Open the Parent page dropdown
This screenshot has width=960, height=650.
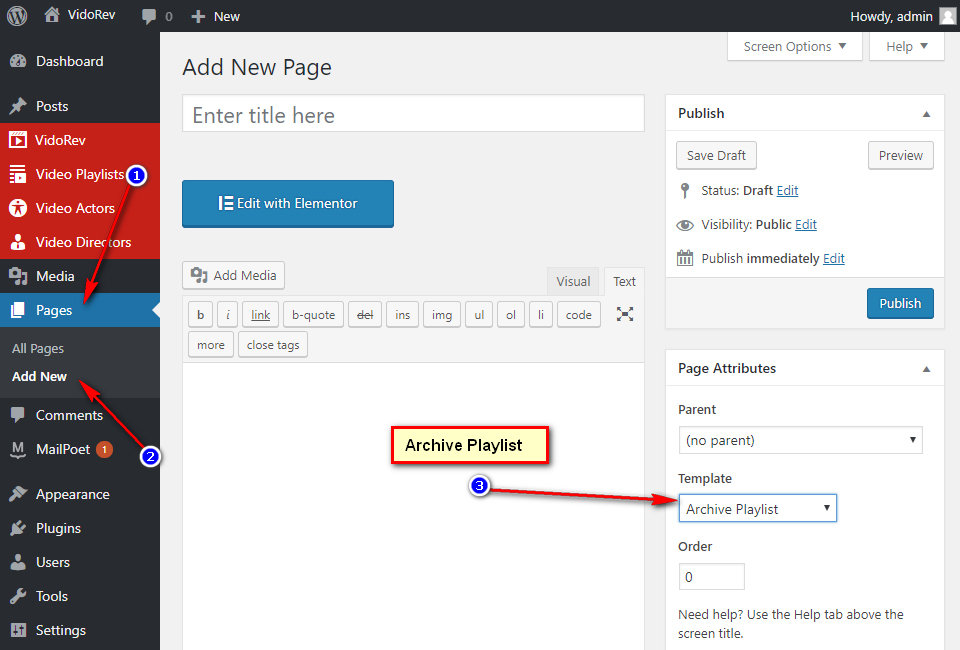[x=799, y=440]
